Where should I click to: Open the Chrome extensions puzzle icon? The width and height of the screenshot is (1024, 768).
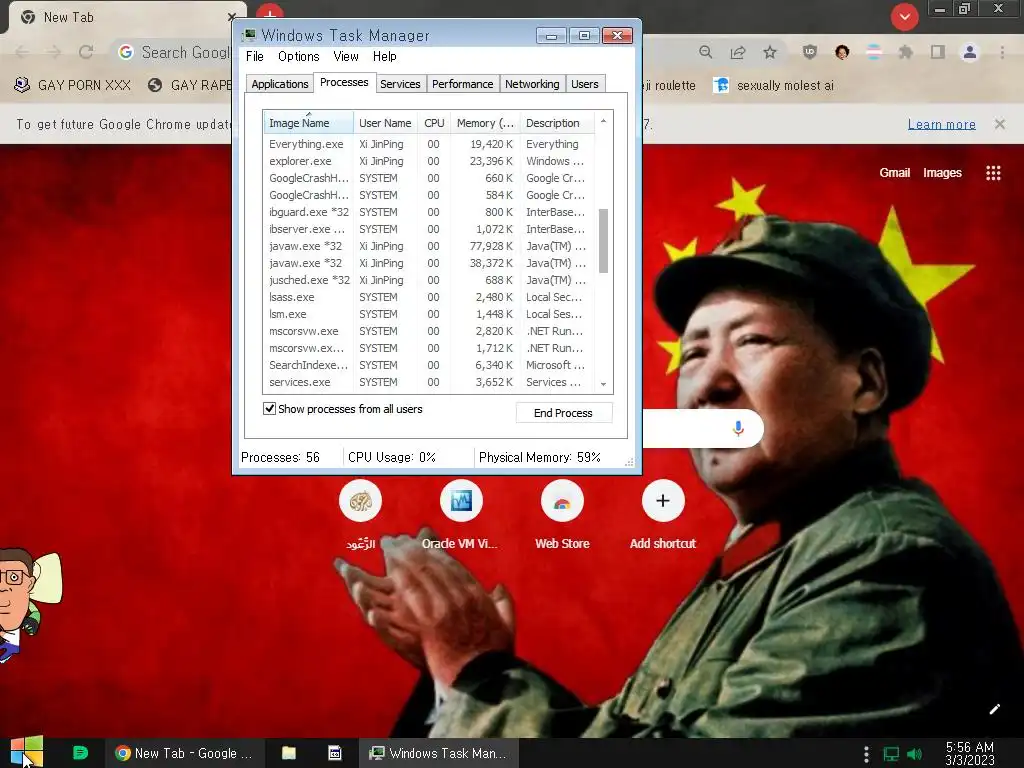click(x=906, y=52)
